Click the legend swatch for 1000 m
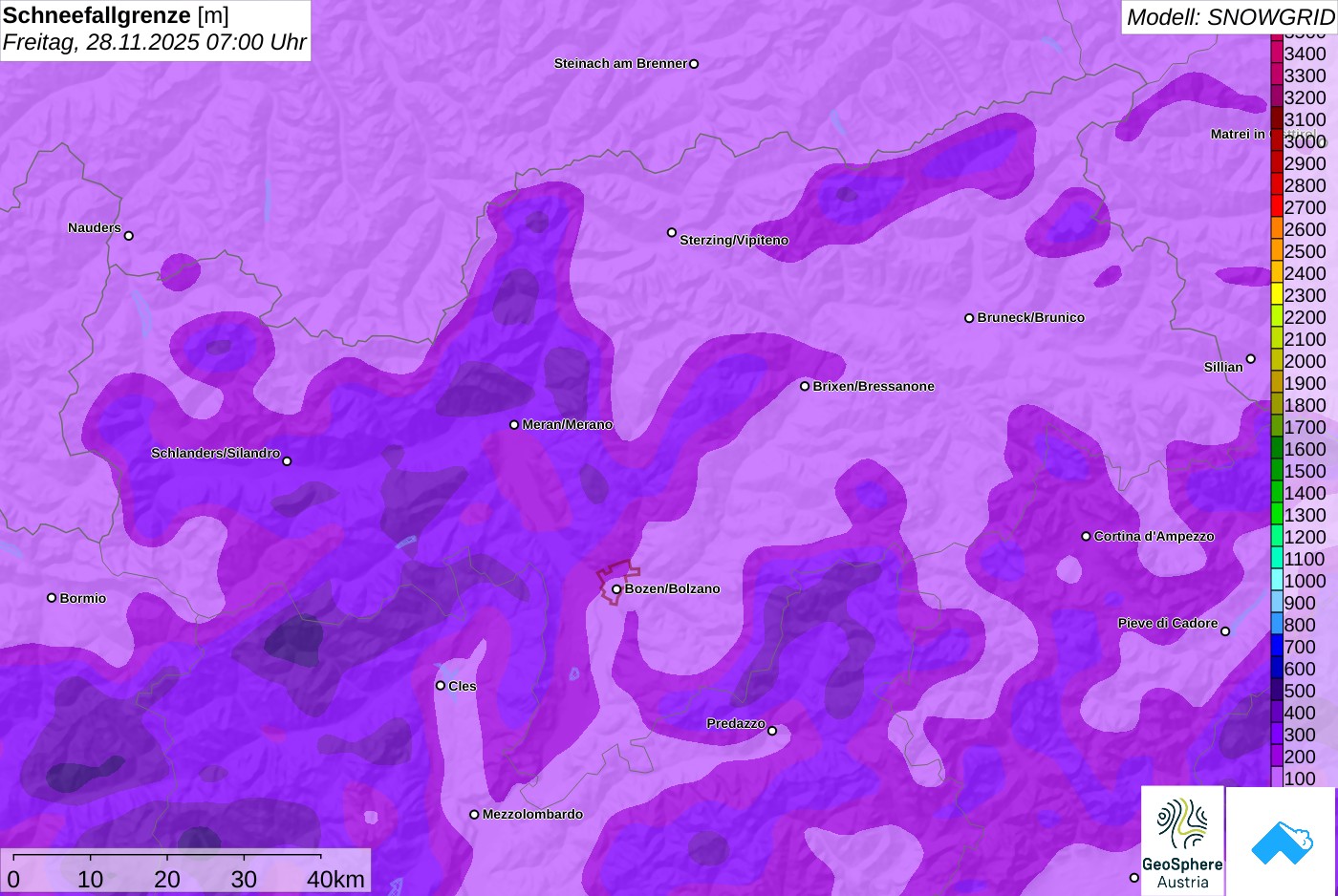This screenshot has width=1338, height=896. coord(1276,580)
